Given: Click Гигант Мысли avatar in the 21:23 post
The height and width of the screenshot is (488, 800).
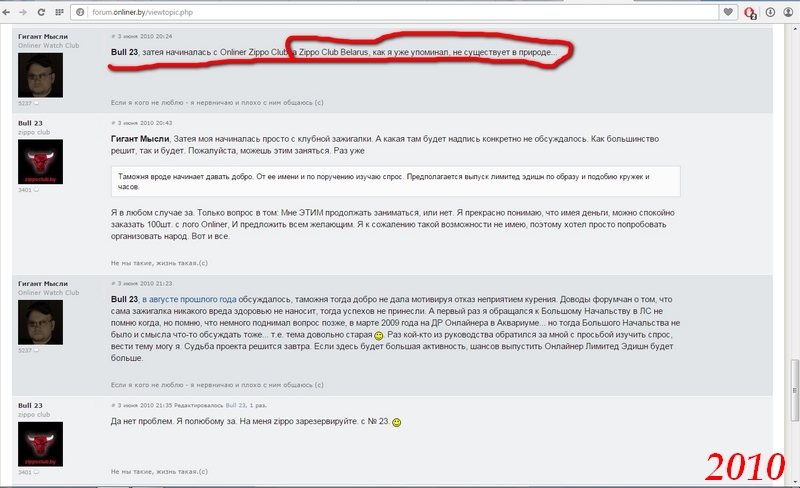Looking at the screenshot, I should tap(40, 322).
